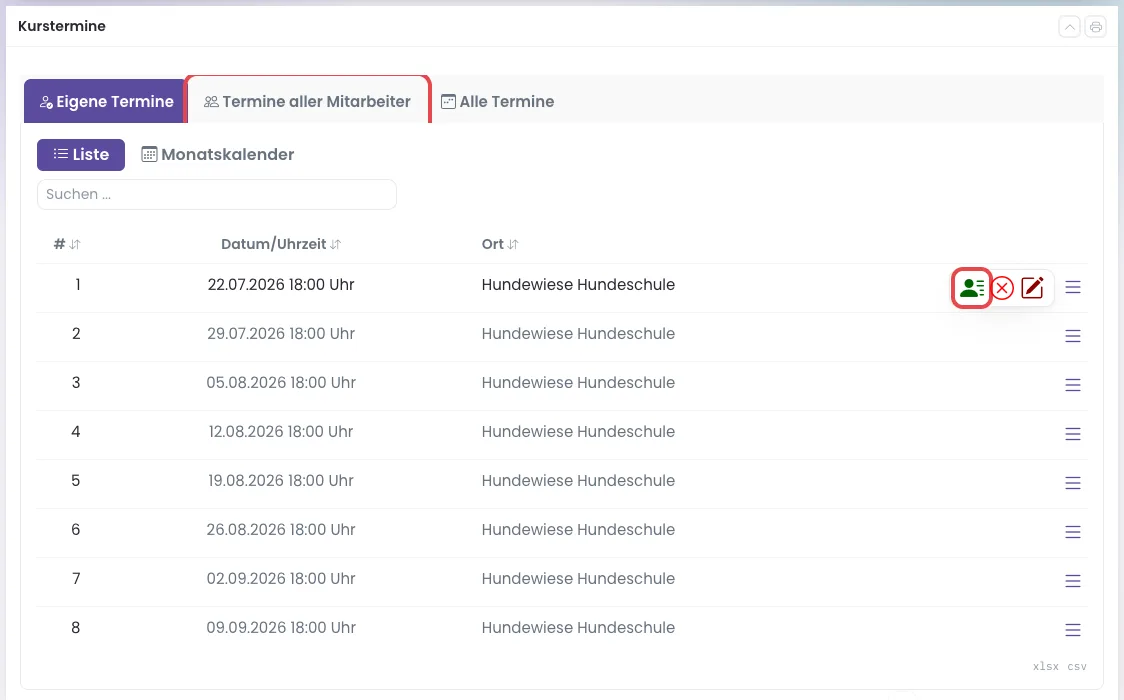The width and height of the screenshot is (1124, 700).
Task: Open row menu for 02.09.2026 appointment
Action: 1072,581
